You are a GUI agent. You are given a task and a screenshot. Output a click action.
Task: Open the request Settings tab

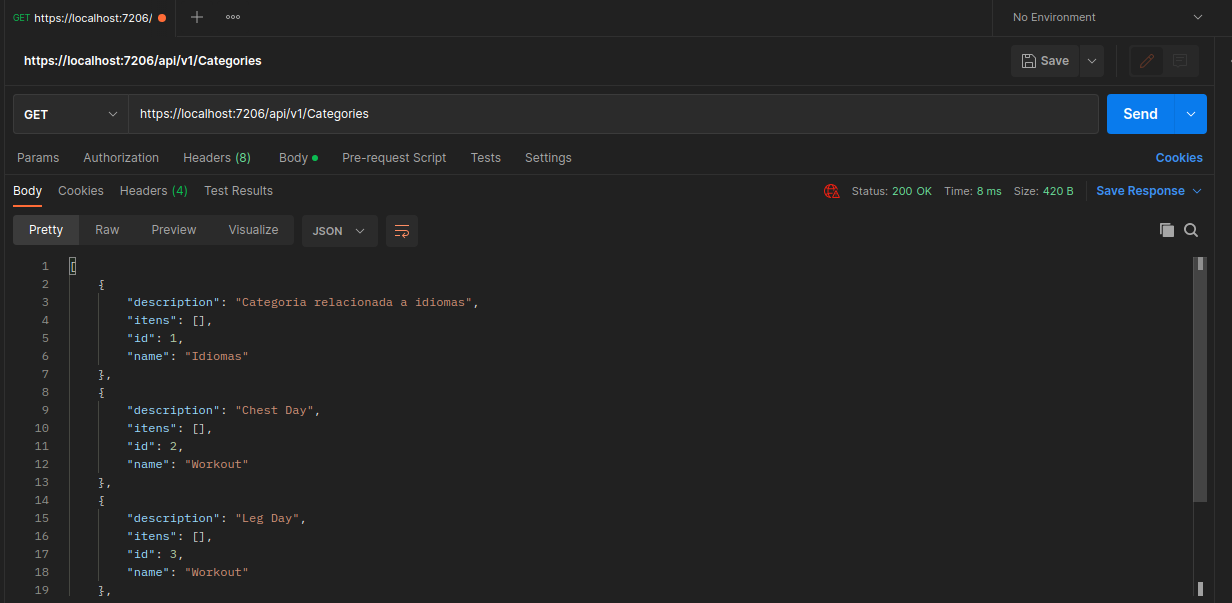[548, 158]
